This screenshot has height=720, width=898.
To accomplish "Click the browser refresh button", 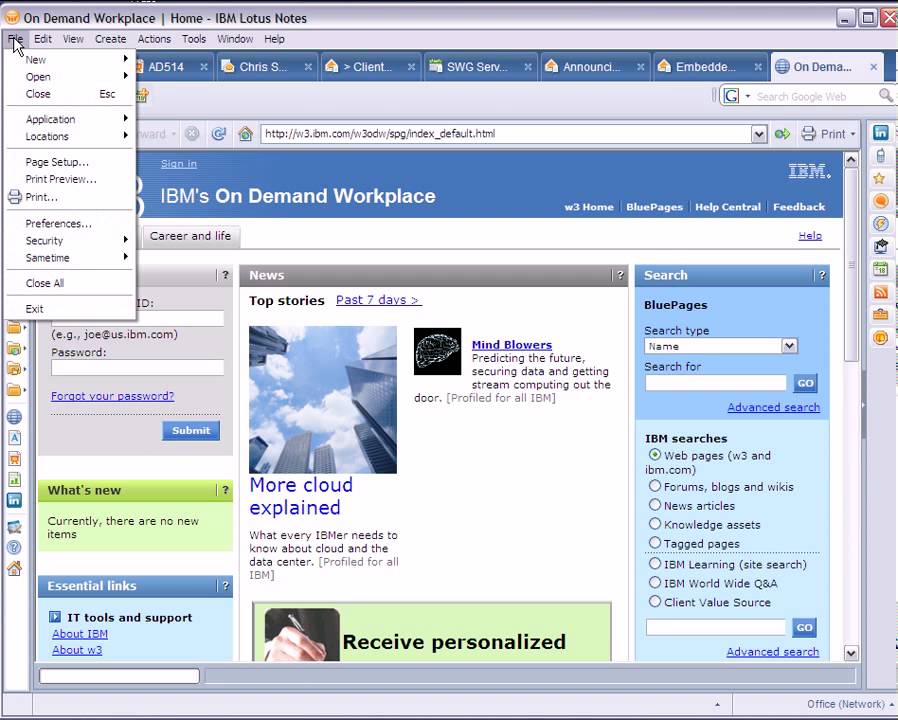I will click(218, 133).
